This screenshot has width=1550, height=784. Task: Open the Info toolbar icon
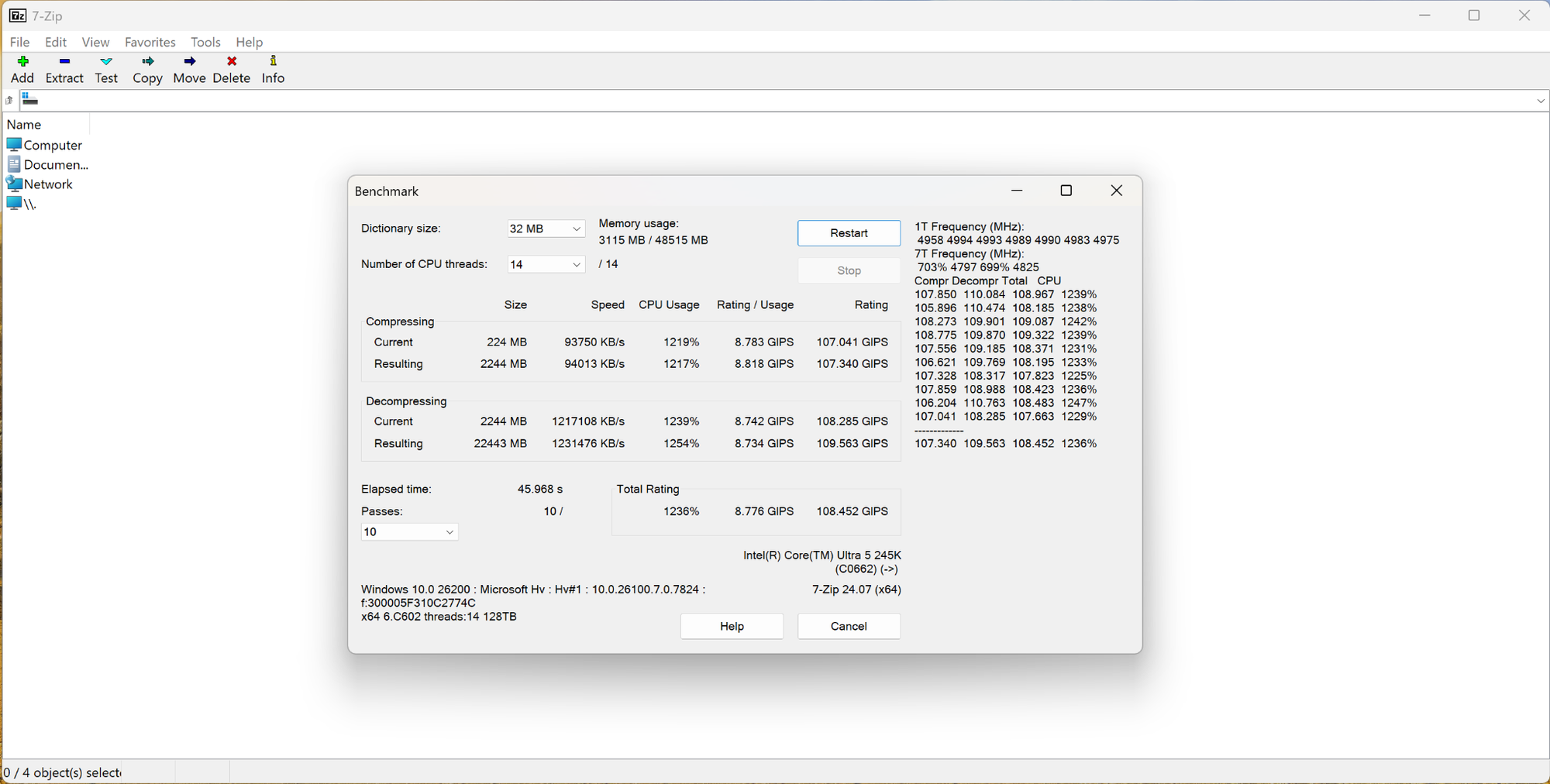point(273,62)
